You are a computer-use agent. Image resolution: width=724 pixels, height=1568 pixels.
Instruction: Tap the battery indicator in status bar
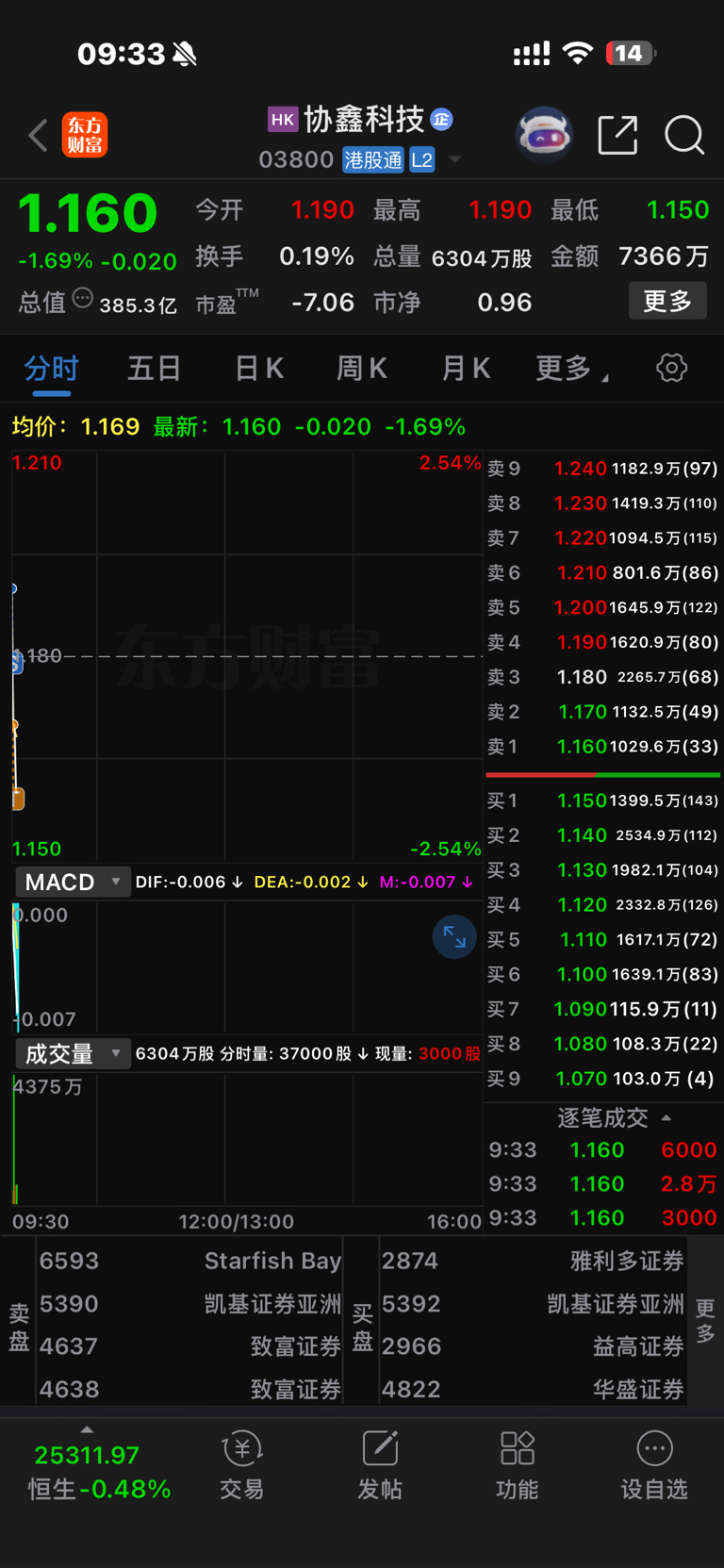[x=631, y=54]
